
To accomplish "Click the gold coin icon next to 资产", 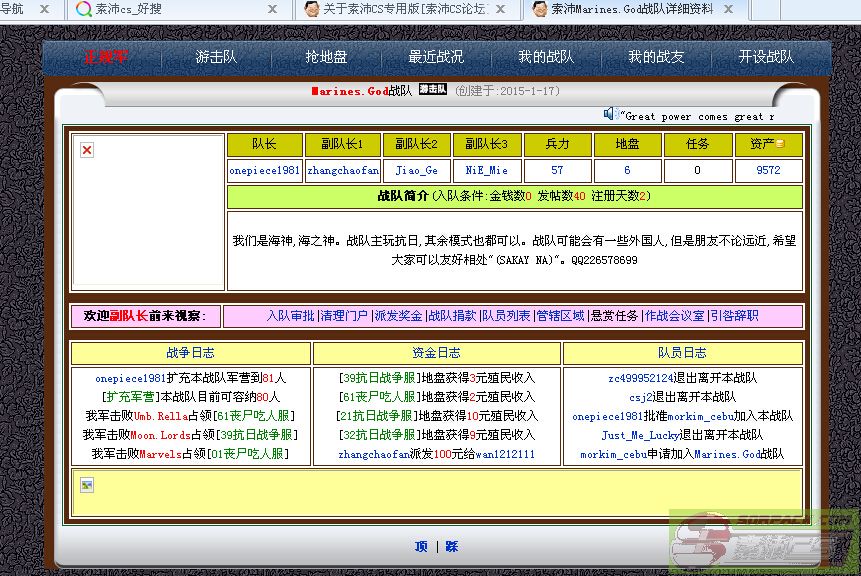I will [781, 144].
